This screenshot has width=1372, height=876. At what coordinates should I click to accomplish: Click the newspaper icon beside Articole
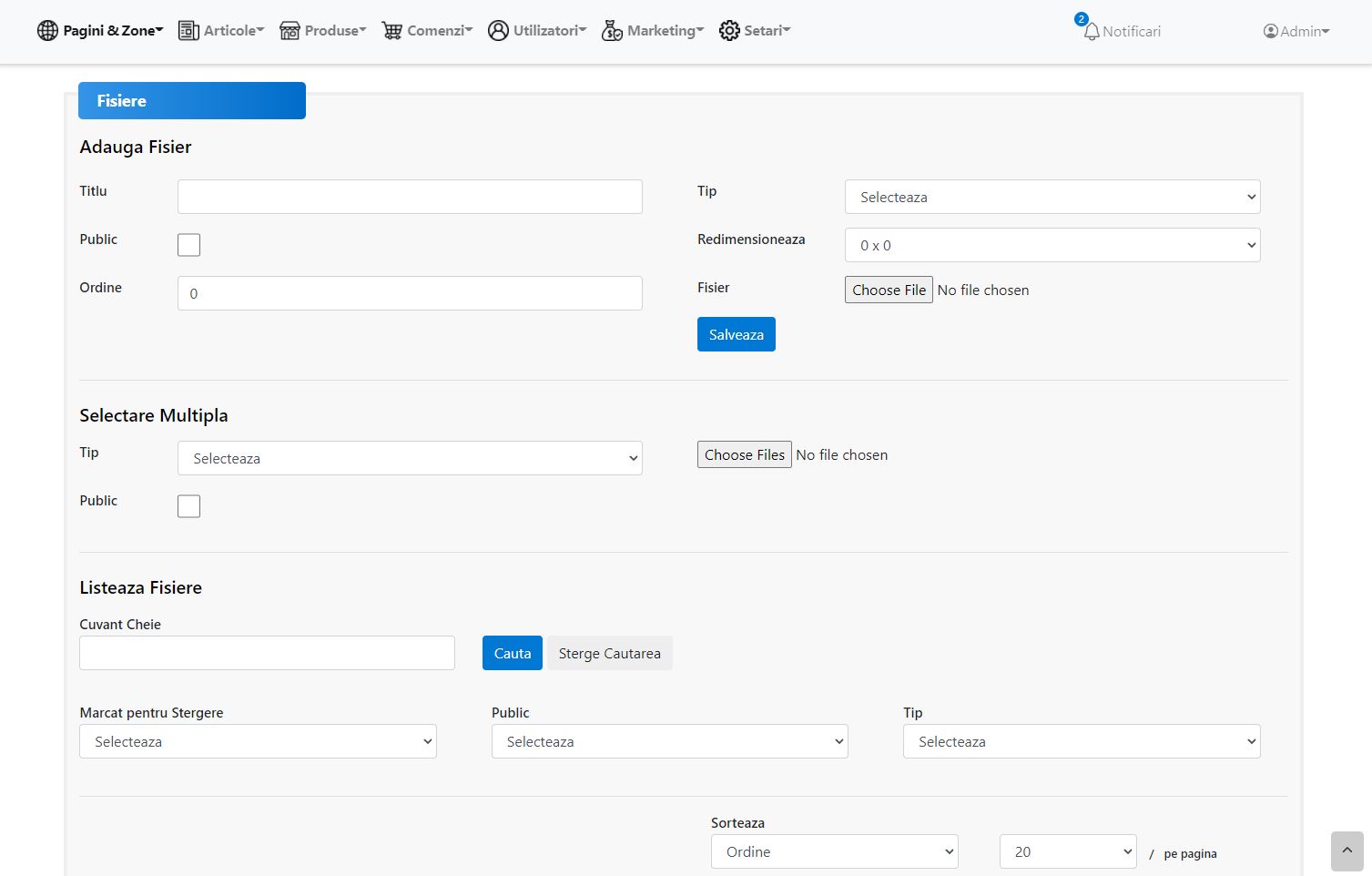coord(188,31)
